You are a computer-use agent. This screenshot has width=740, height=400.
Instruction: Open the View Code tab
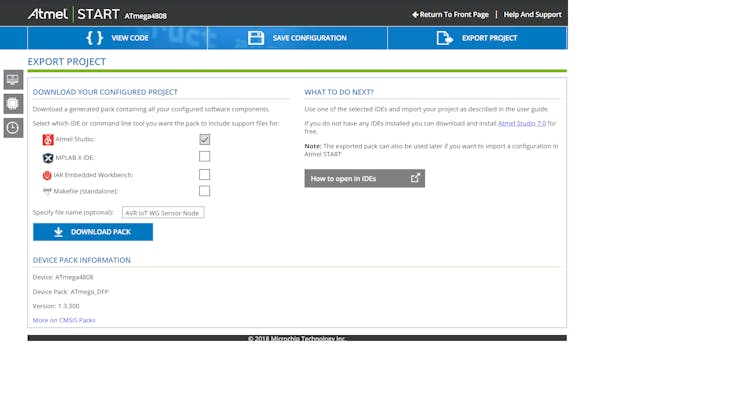[x=117, y=38]
